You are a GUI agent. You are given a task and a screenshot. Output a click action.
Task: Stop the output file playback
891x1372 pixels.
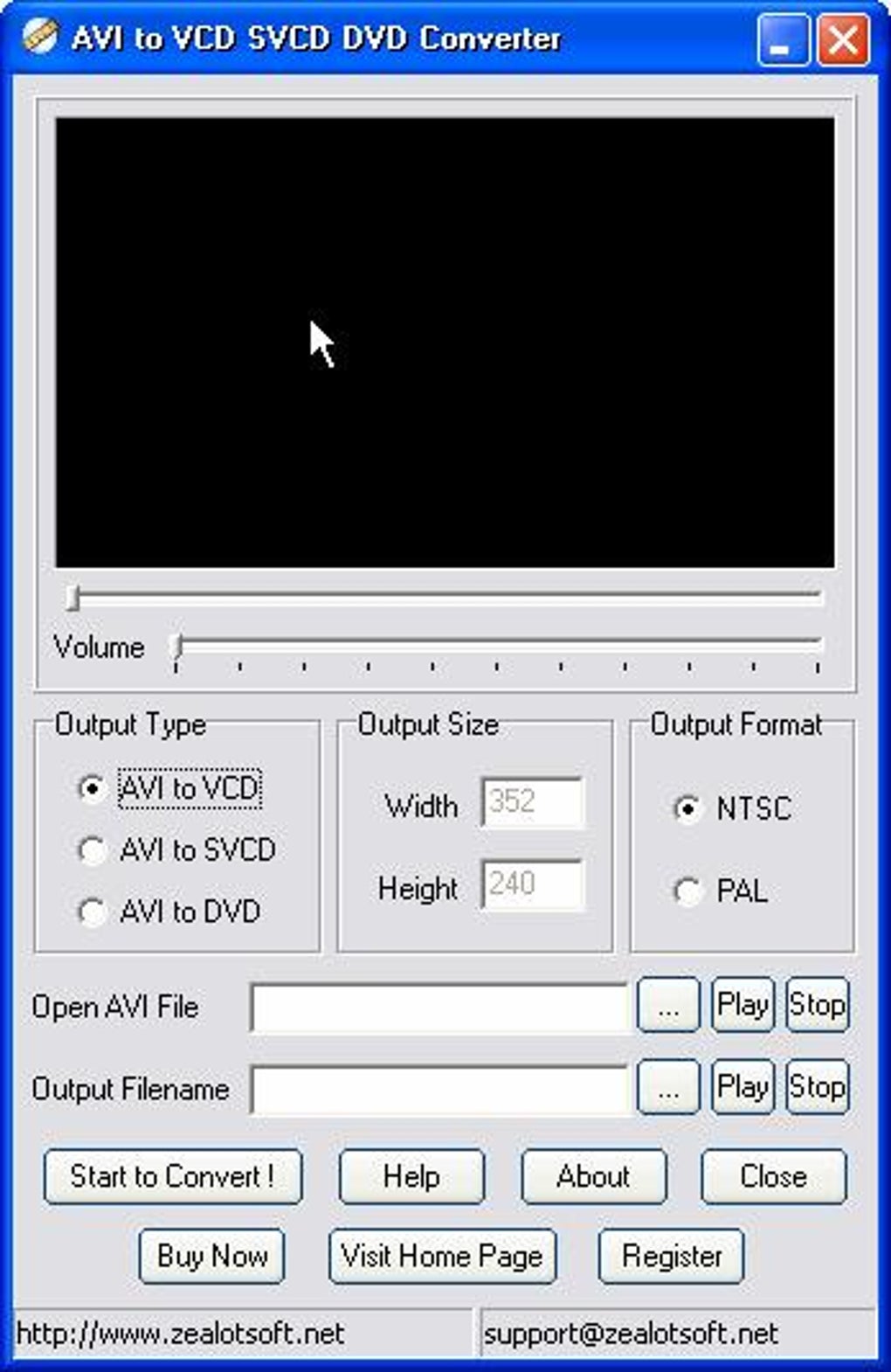coord(817,1087)
